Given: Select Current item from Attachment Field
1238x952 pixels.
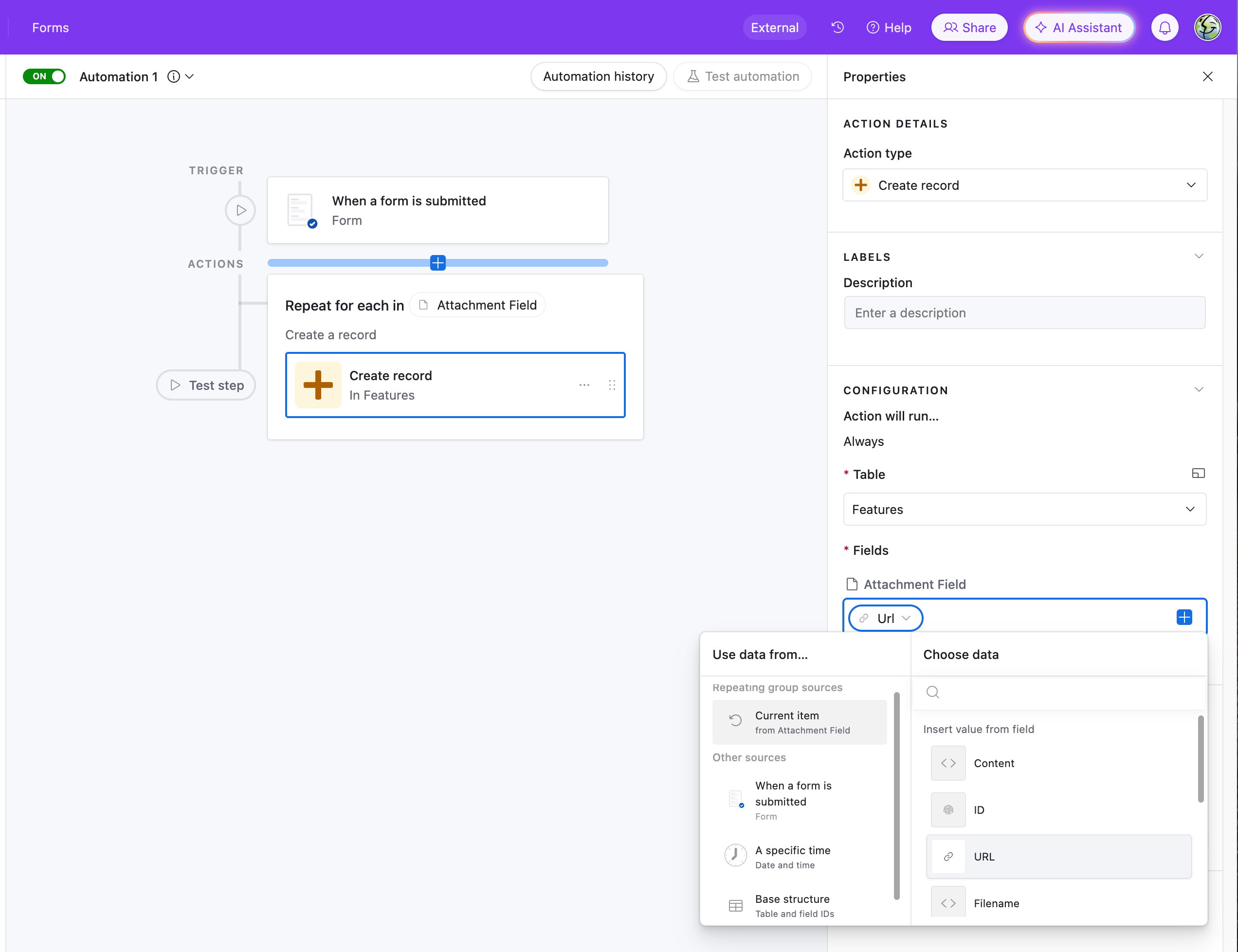Looking at the screenshot, I should [800, 722].
